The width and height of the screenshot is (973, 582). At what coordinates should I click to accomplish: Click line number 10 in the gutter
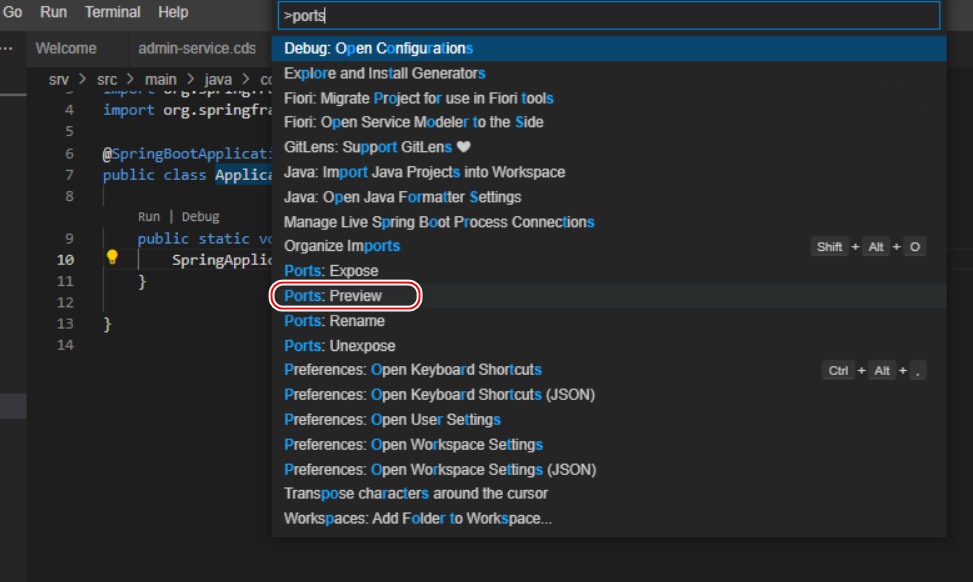click(x=65, y=260)
